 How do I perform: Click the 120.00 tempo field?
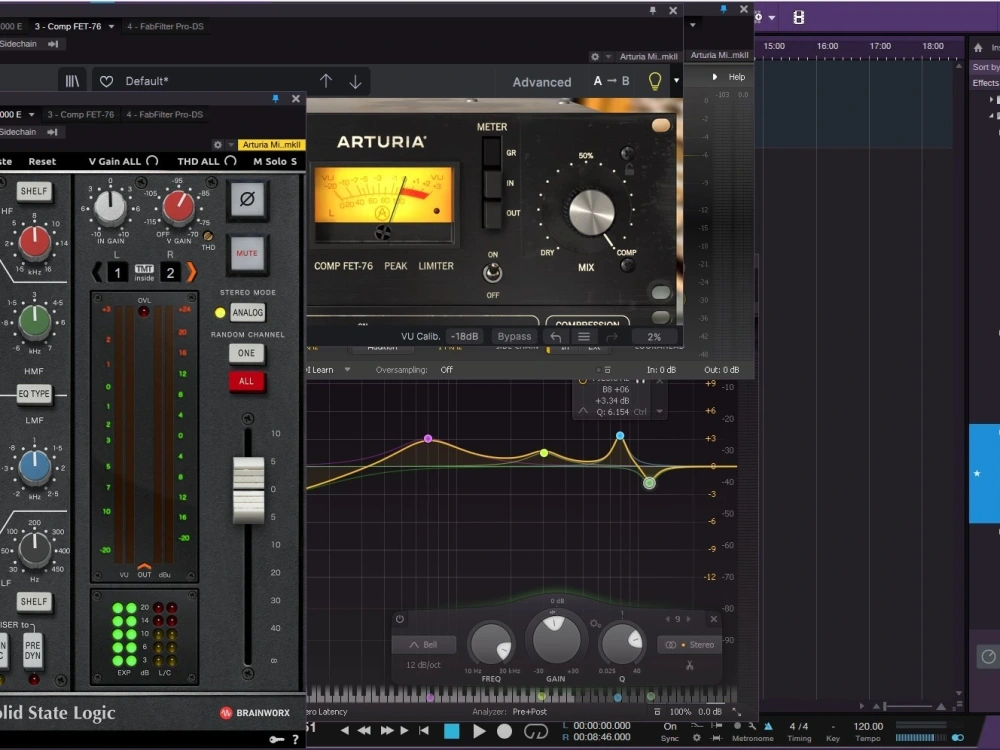coord(868,726)
